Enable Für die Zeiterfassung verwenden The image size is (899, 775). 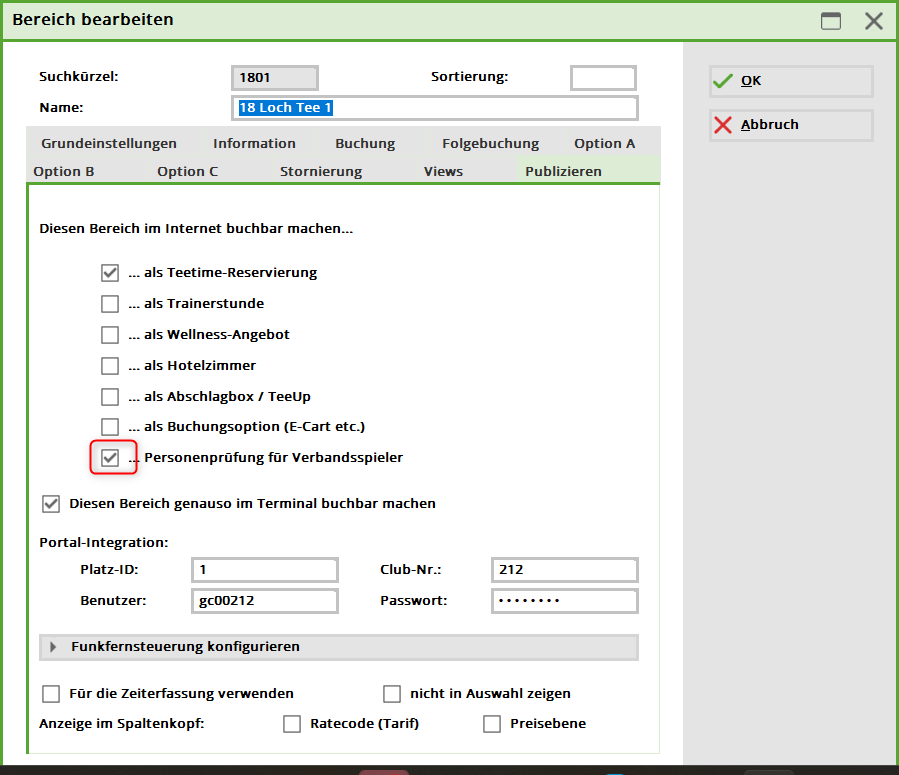[x=51, y=693]
